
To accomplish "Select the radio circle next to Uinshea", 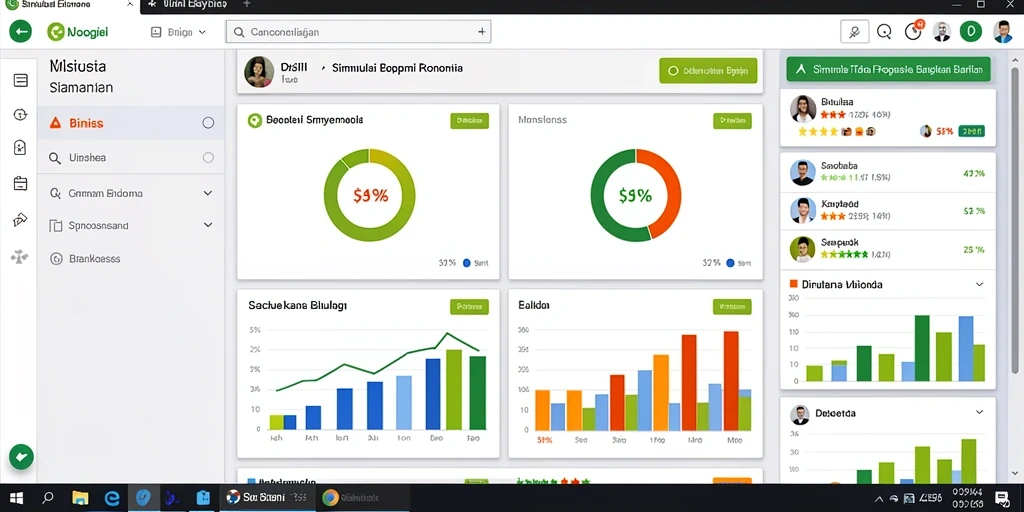I will tap(208, 157).
